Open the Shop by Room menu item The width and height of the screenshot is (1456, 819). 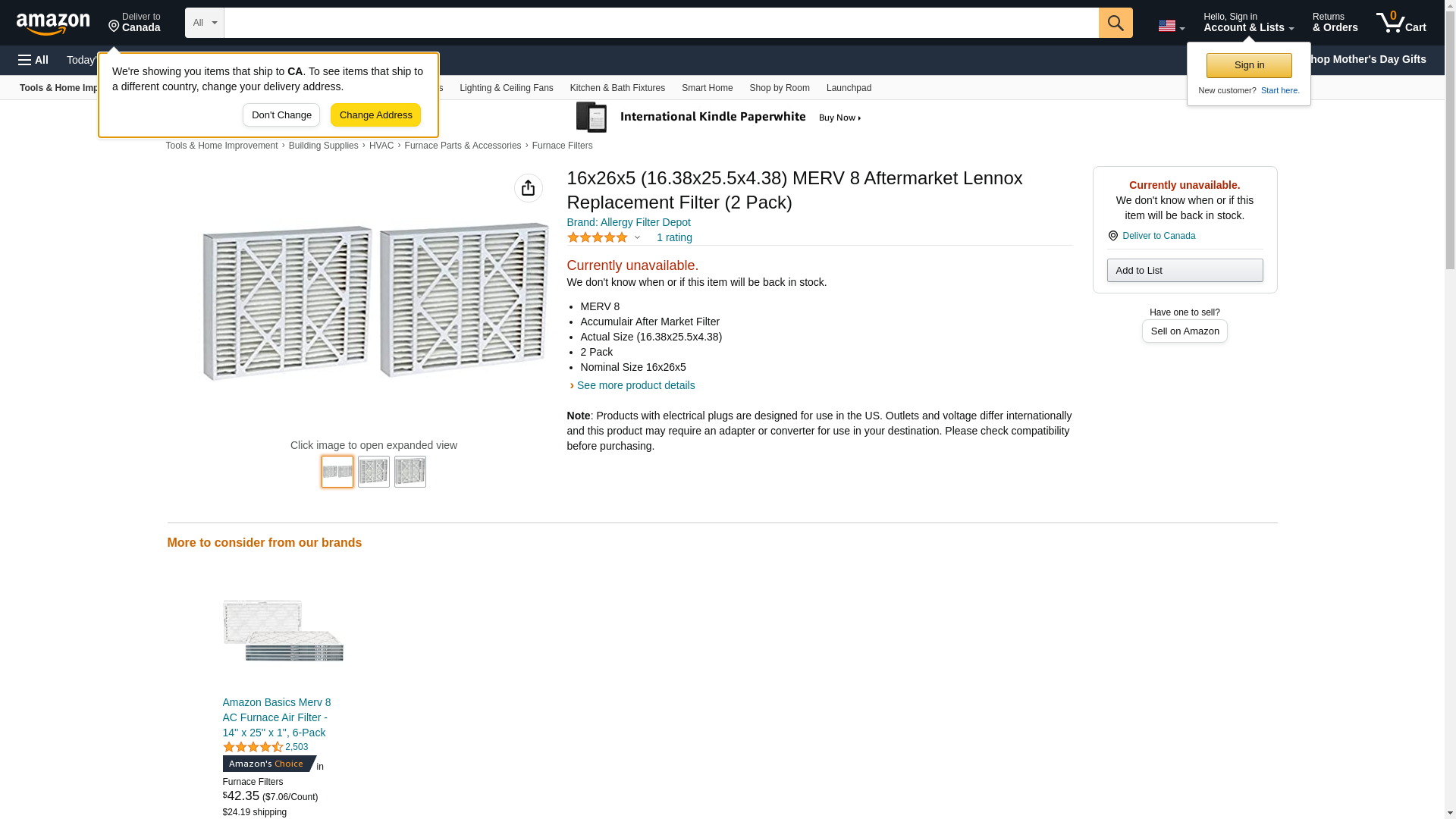tap(779, 88)
